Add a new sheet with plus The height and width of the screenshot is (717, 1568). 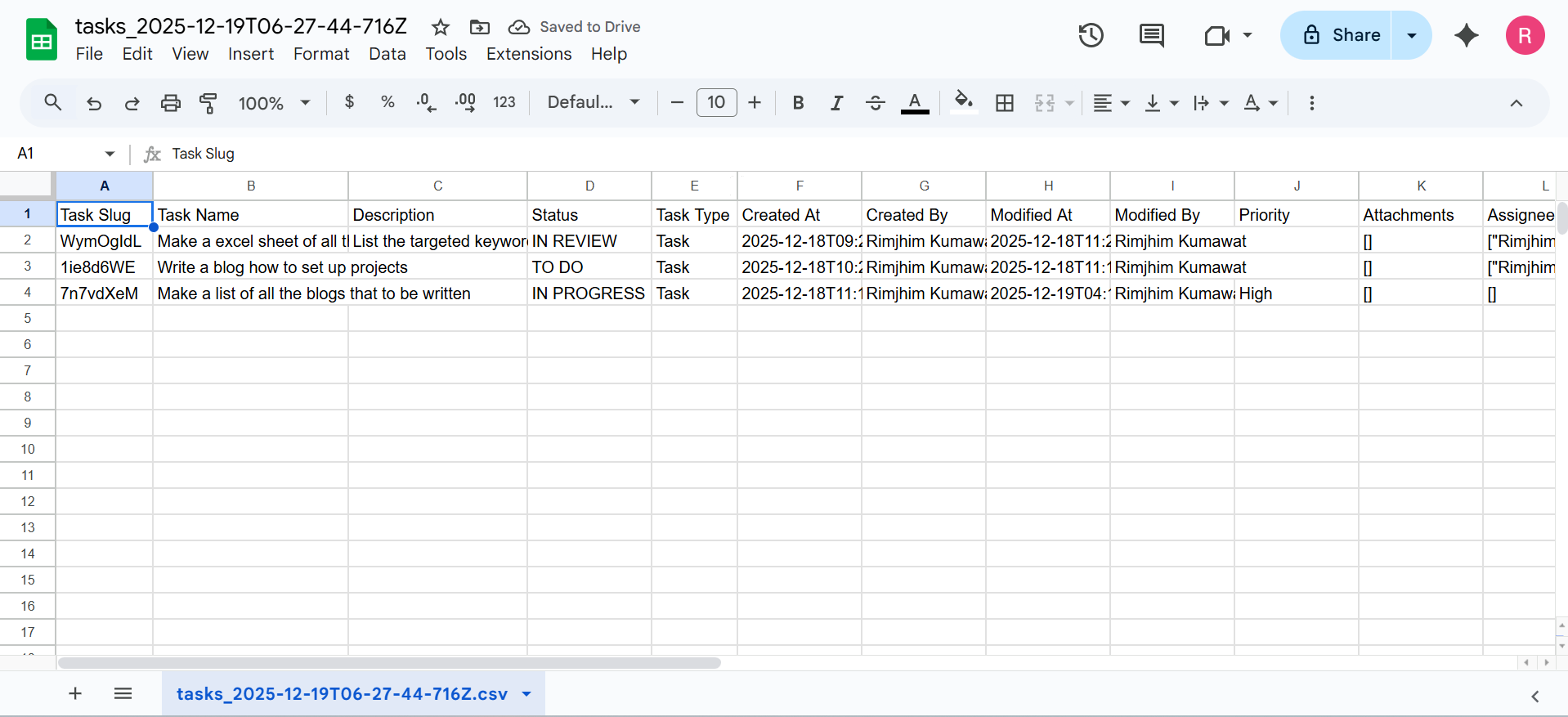click(75, 694)
